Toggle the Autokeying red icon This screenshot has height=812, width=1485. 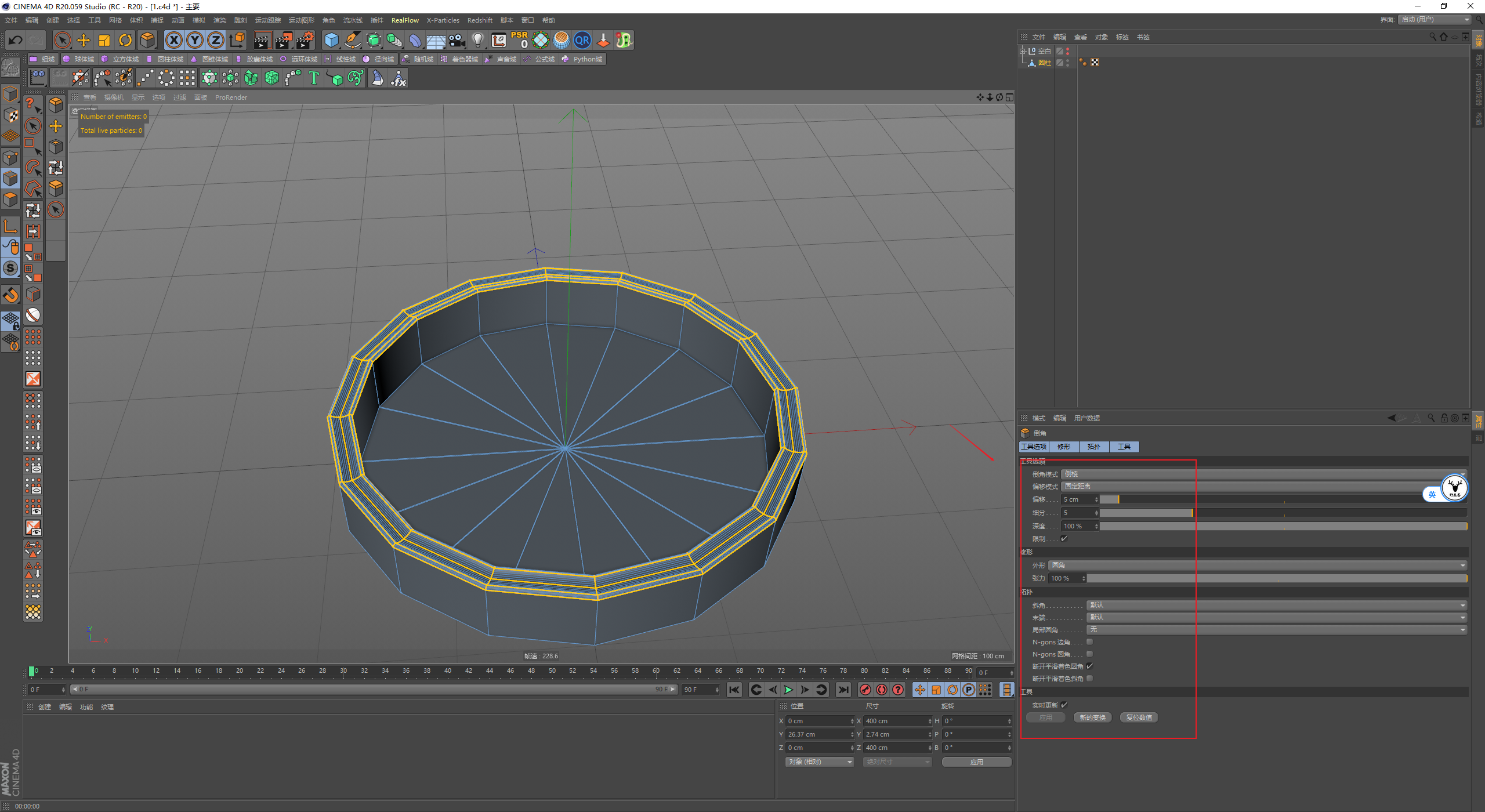(x=882, y=690)
